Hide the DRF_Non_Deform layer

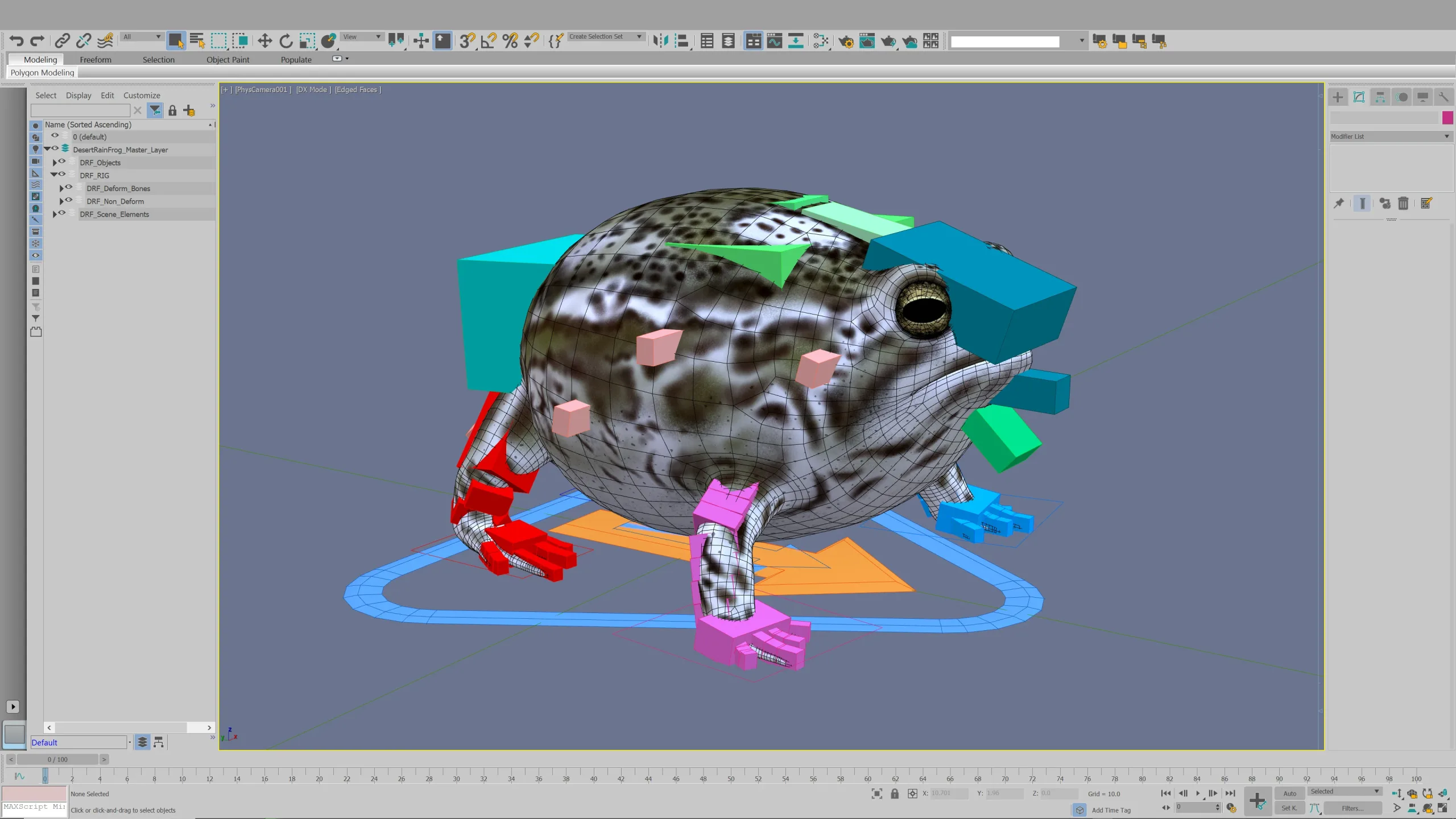pyautogui.click(x=69, y=200)
